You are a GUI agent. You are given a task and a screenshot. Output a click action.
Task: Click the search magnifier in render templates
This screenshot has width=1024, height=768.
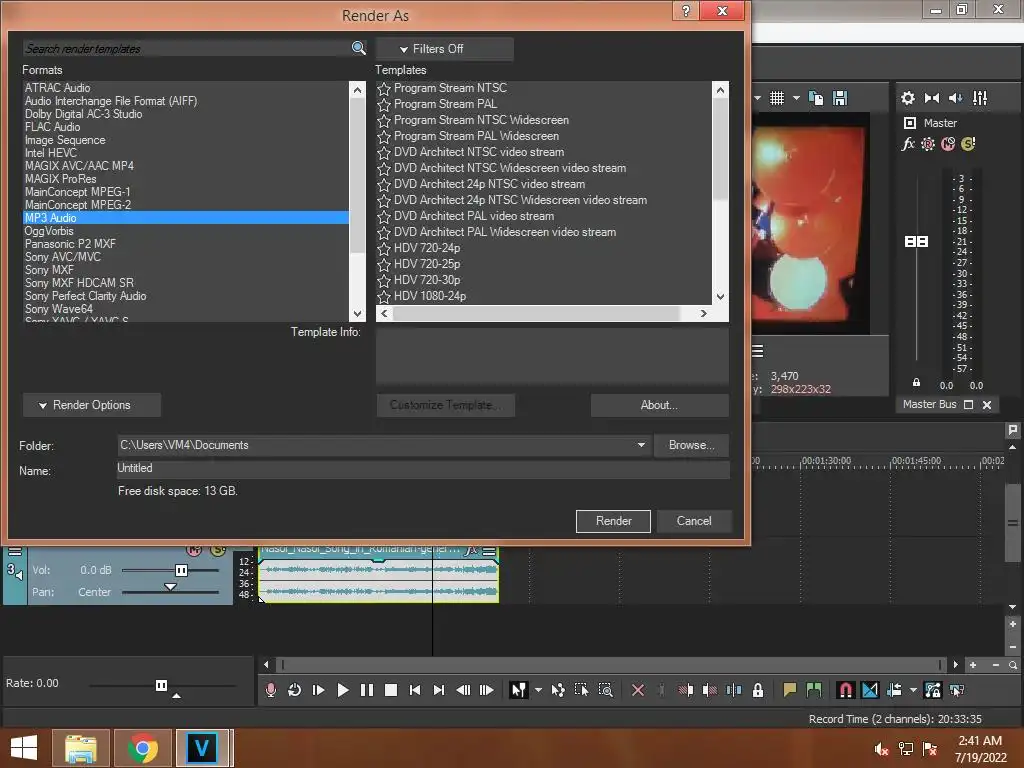(x=359, y=48)
